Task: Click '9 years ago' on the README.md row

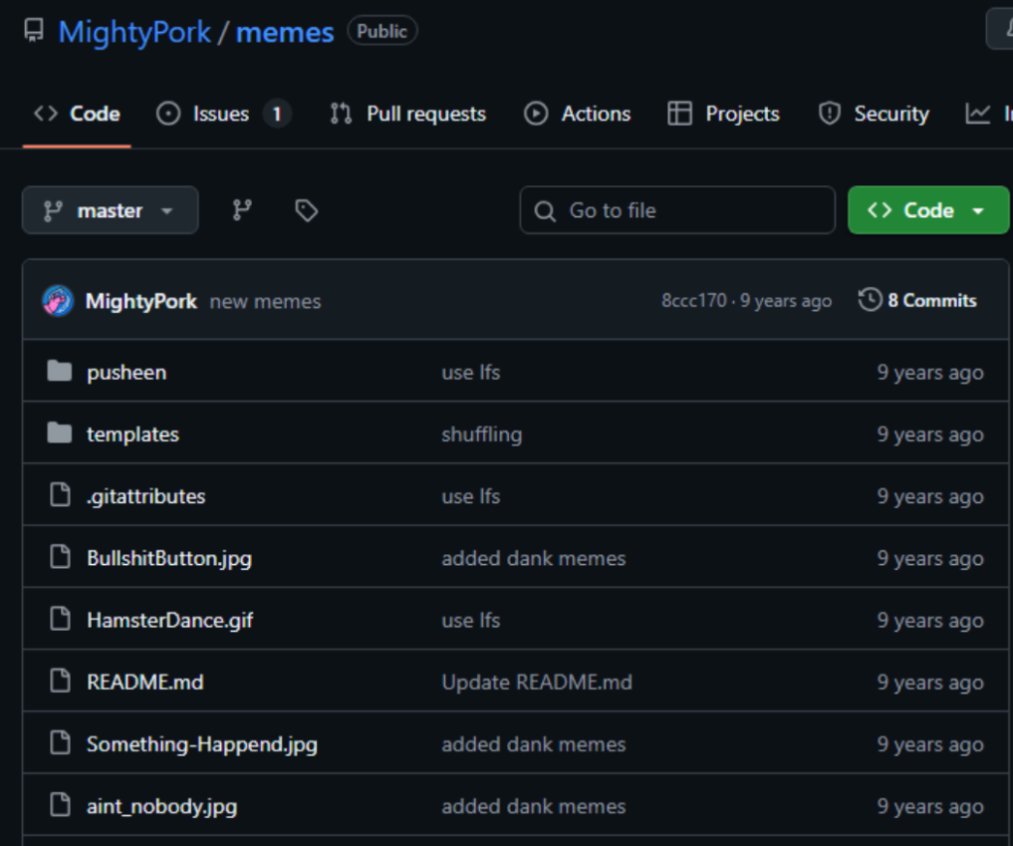Action: (x=930, y=682)
